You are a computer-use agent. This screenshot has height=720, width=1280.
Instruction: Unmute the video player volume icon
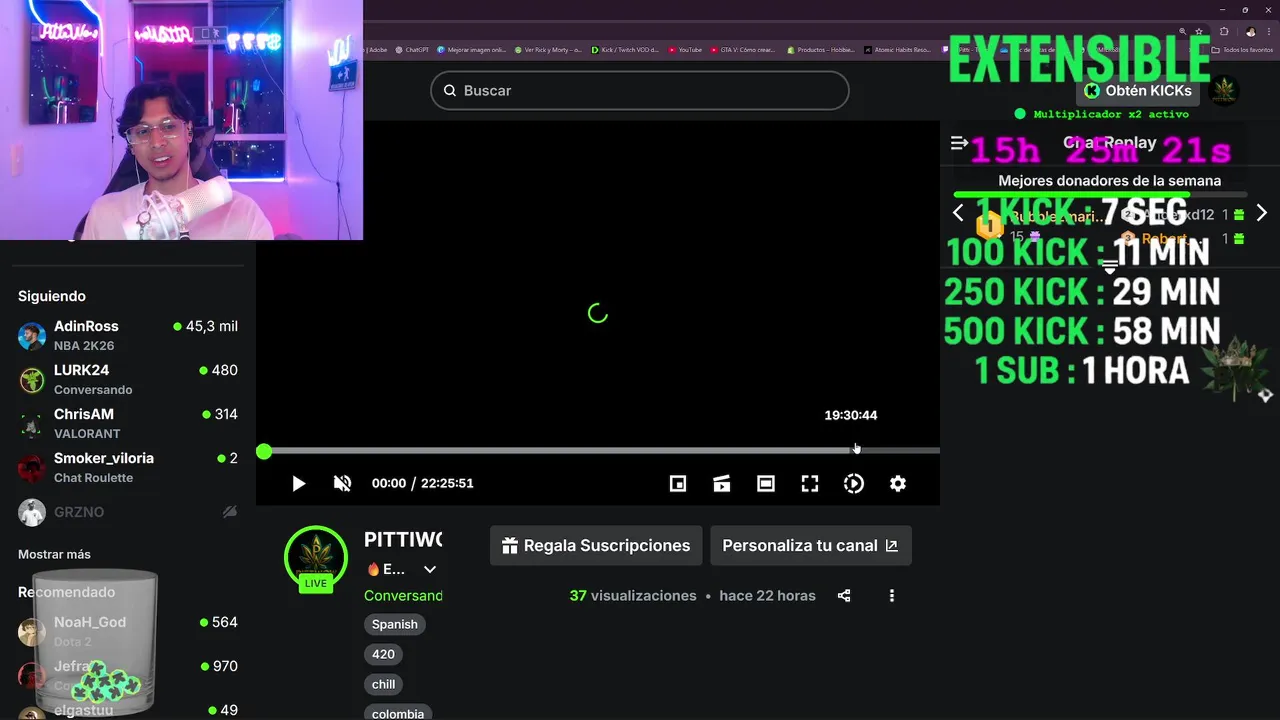coord(342,484)
